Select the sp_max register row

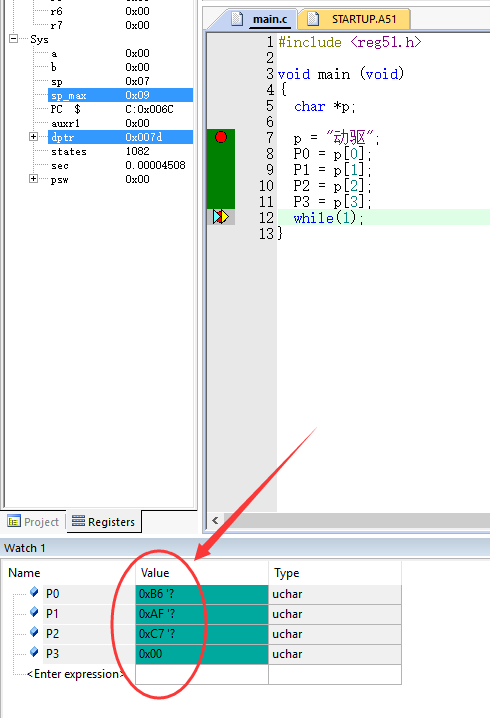pyautogui.click(x=120, y=95)
